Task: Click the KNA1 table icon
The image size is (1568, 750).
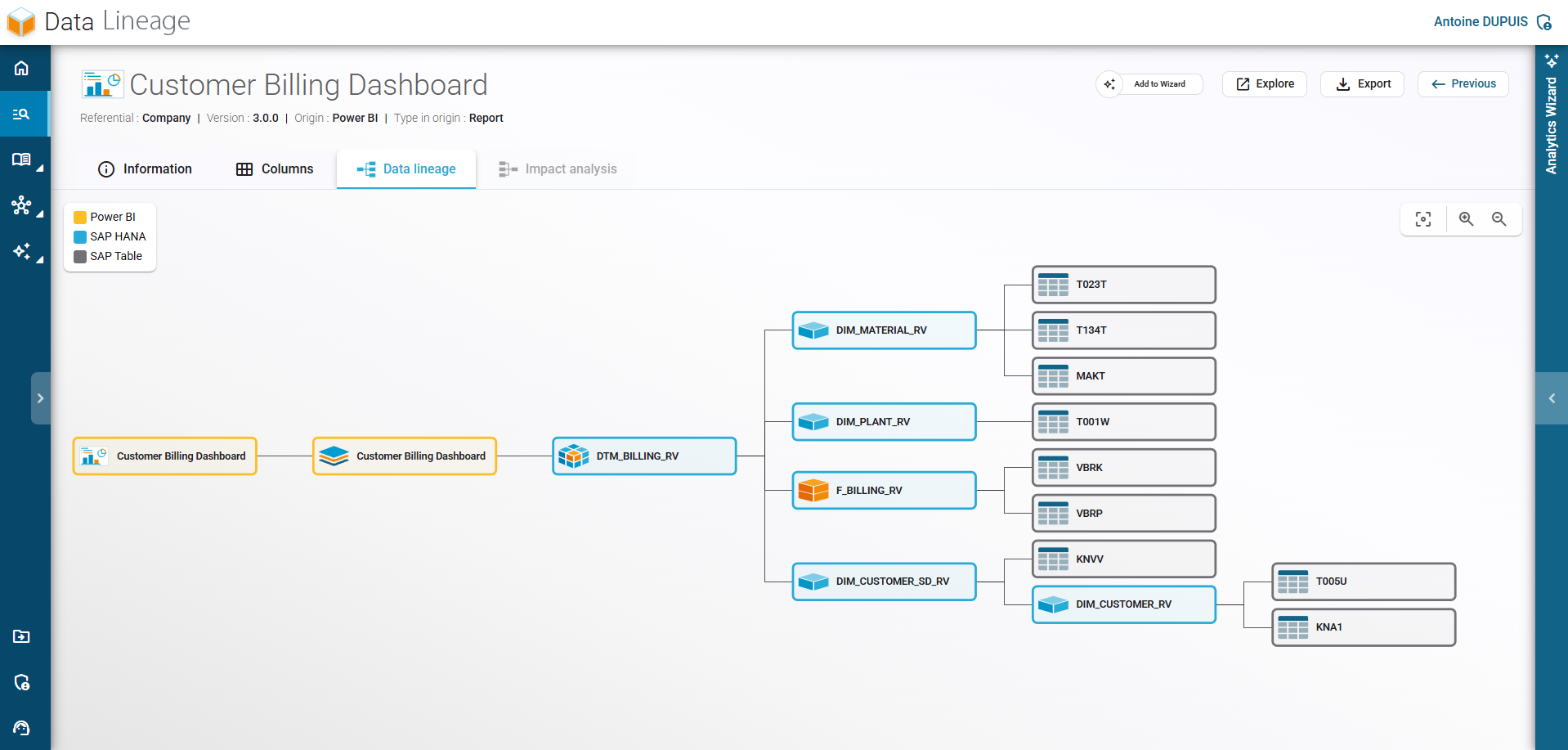Action: (x=1293, y=627)
